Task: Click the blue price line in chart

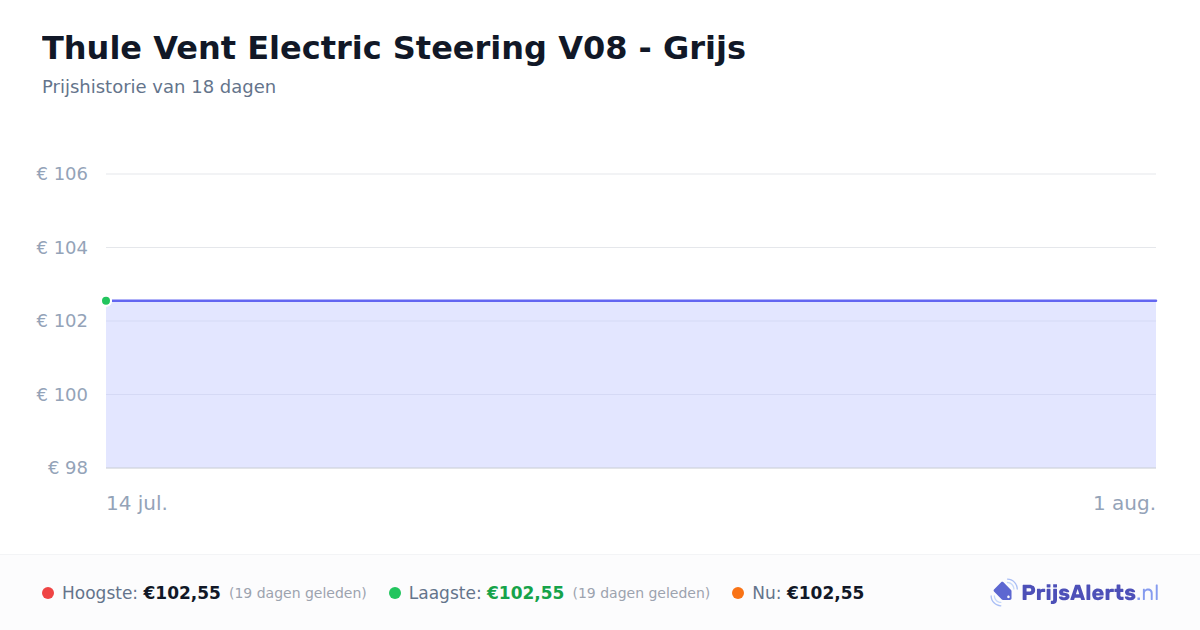Action: point(631,300)
